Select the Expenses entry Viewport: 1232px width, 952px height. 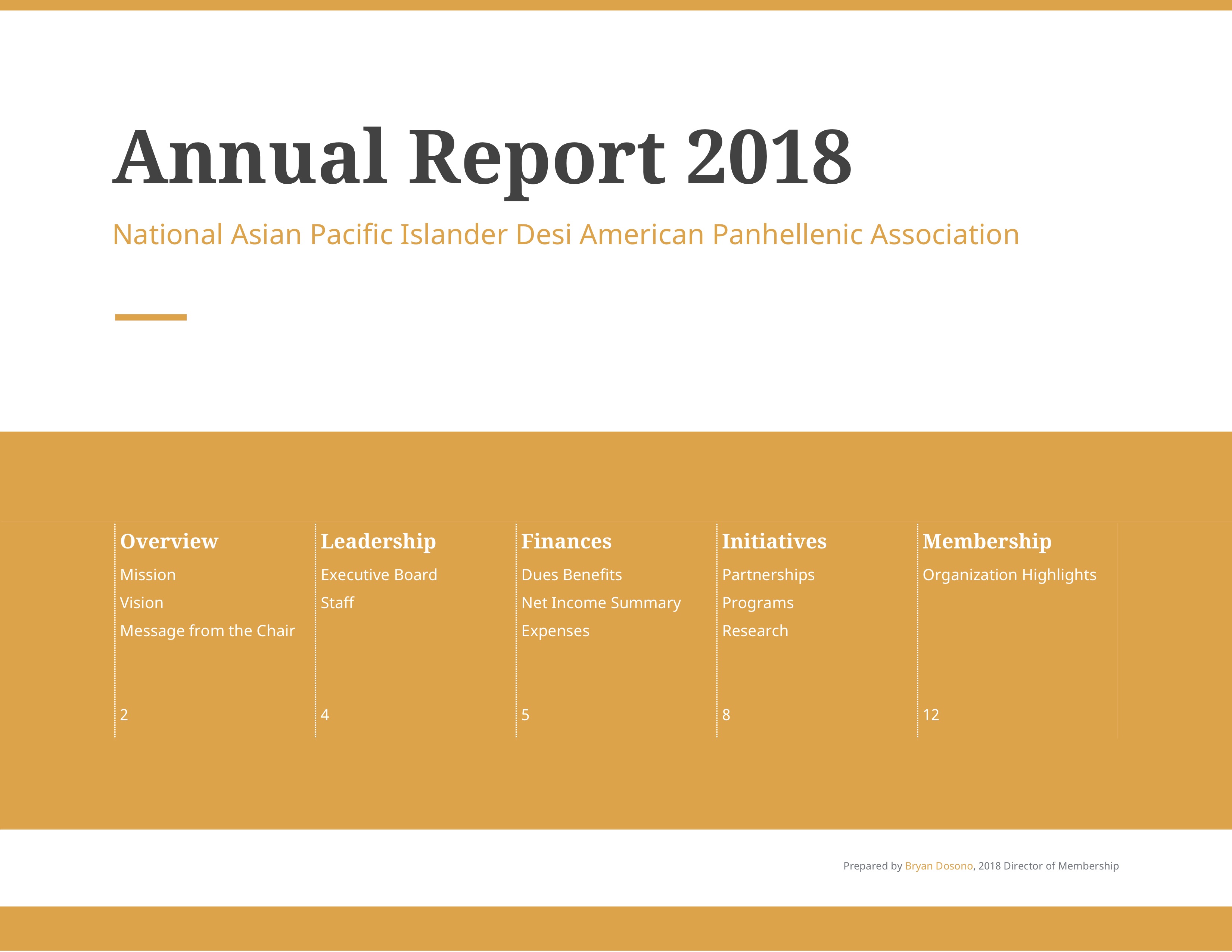coord(555,632)
